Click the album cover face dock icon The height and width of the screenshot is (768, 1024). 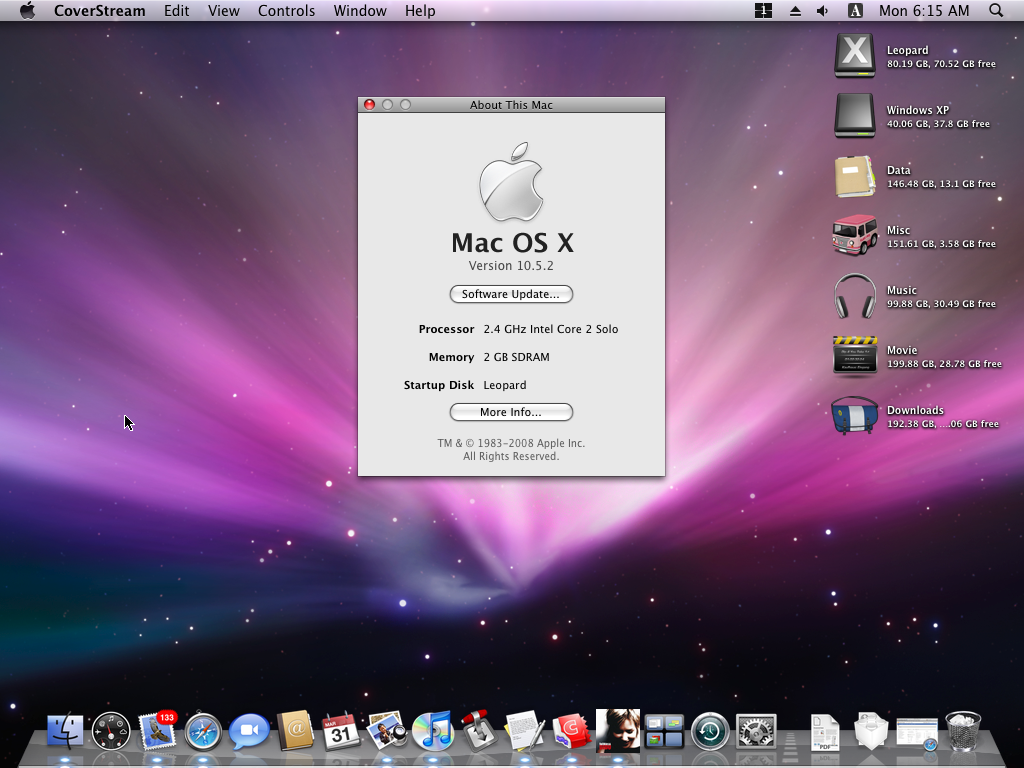pyautogui.click(x=618, y=731)
